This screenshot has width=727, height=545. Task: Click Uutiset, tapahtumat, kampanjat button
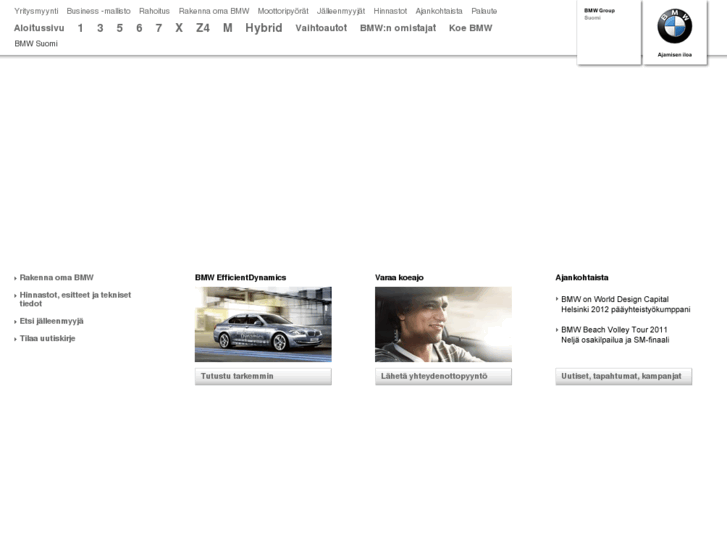pos(624,376)
